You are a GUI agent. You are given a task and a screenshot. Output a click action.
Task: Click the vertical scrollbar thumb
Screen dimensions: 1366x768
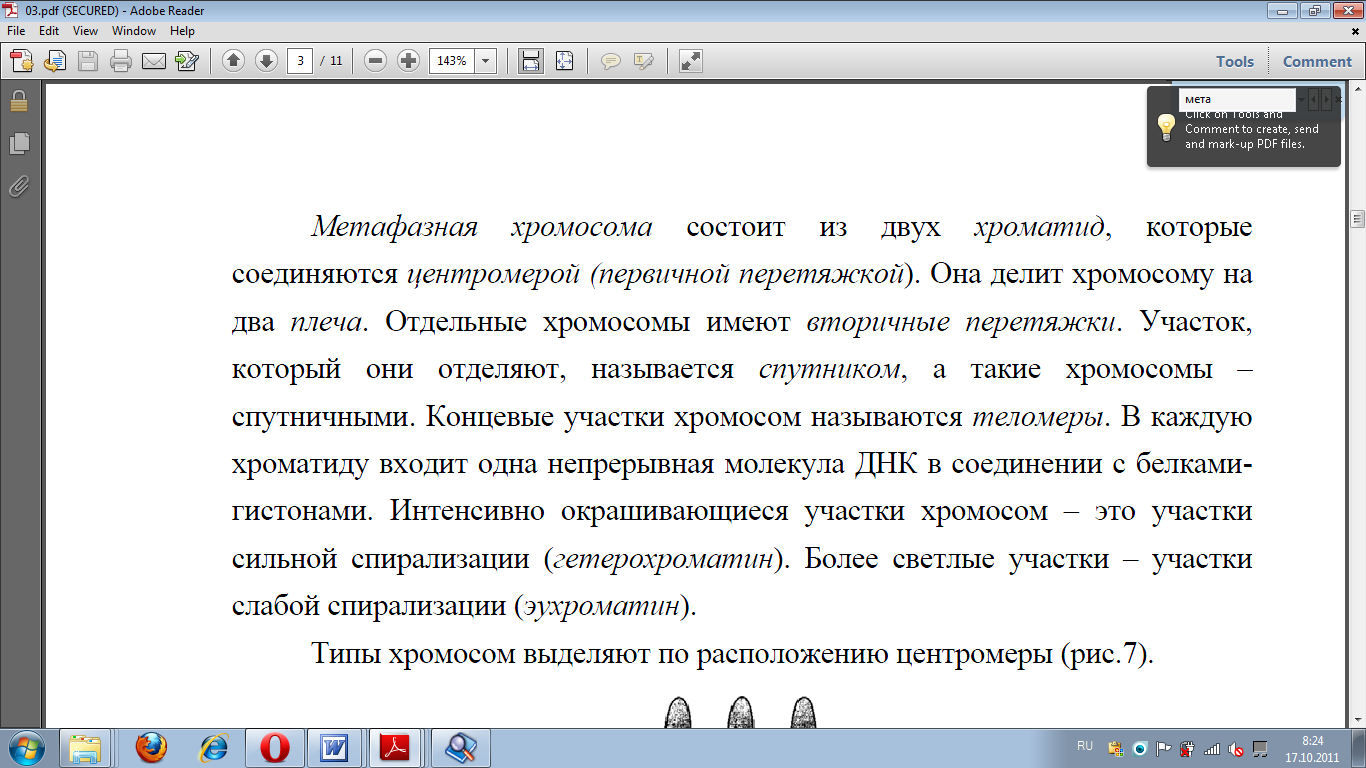pyautogui.click(x=1358, y=220)
